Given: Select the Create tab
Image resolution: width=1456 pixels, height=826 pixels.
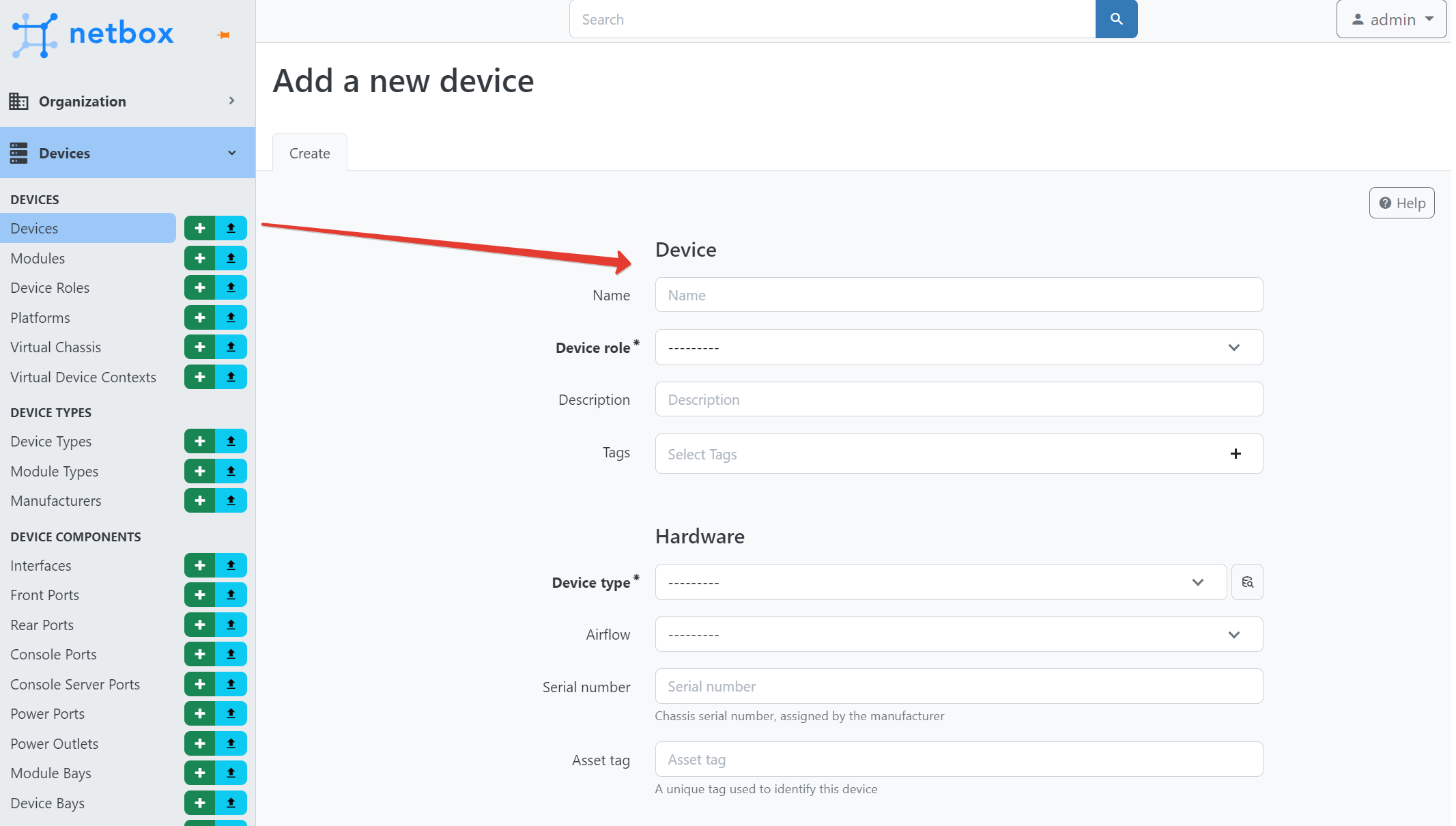Looking at the screenshot, I should 309,153.
